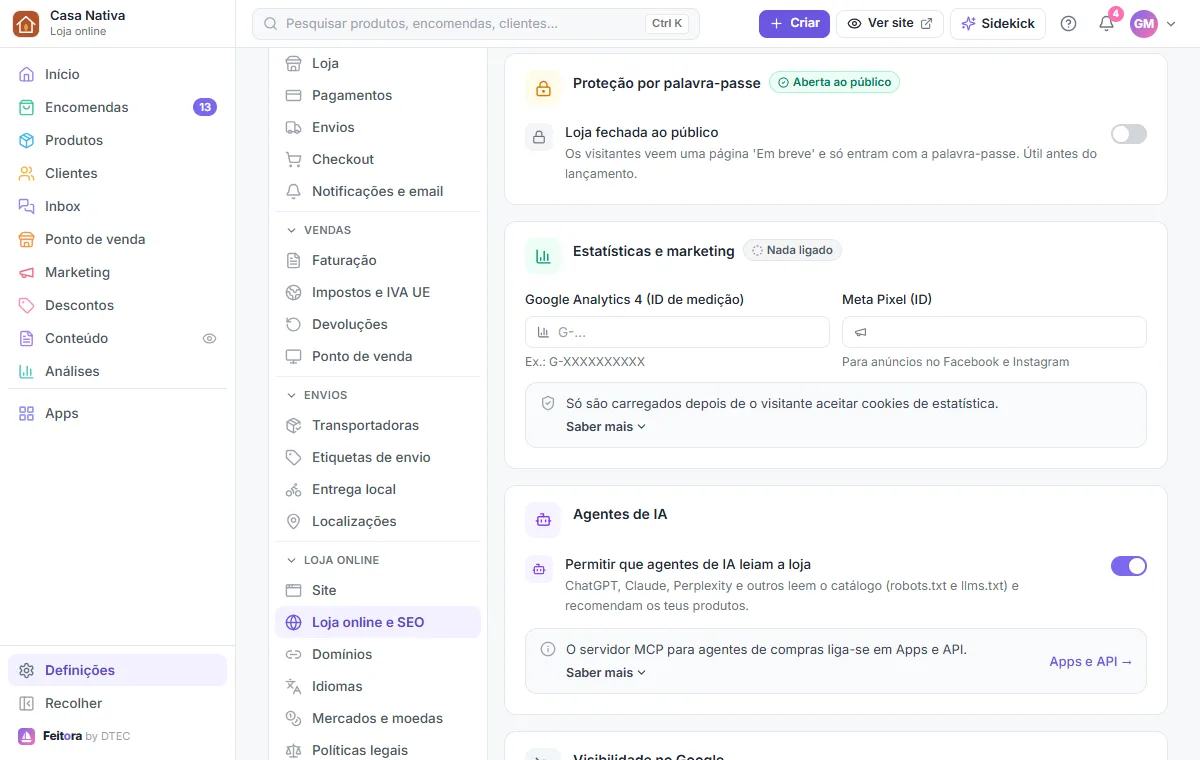Screen dimensions: 1200x760
Task: Click the Produtos box icon
Action: coord(27,140)
